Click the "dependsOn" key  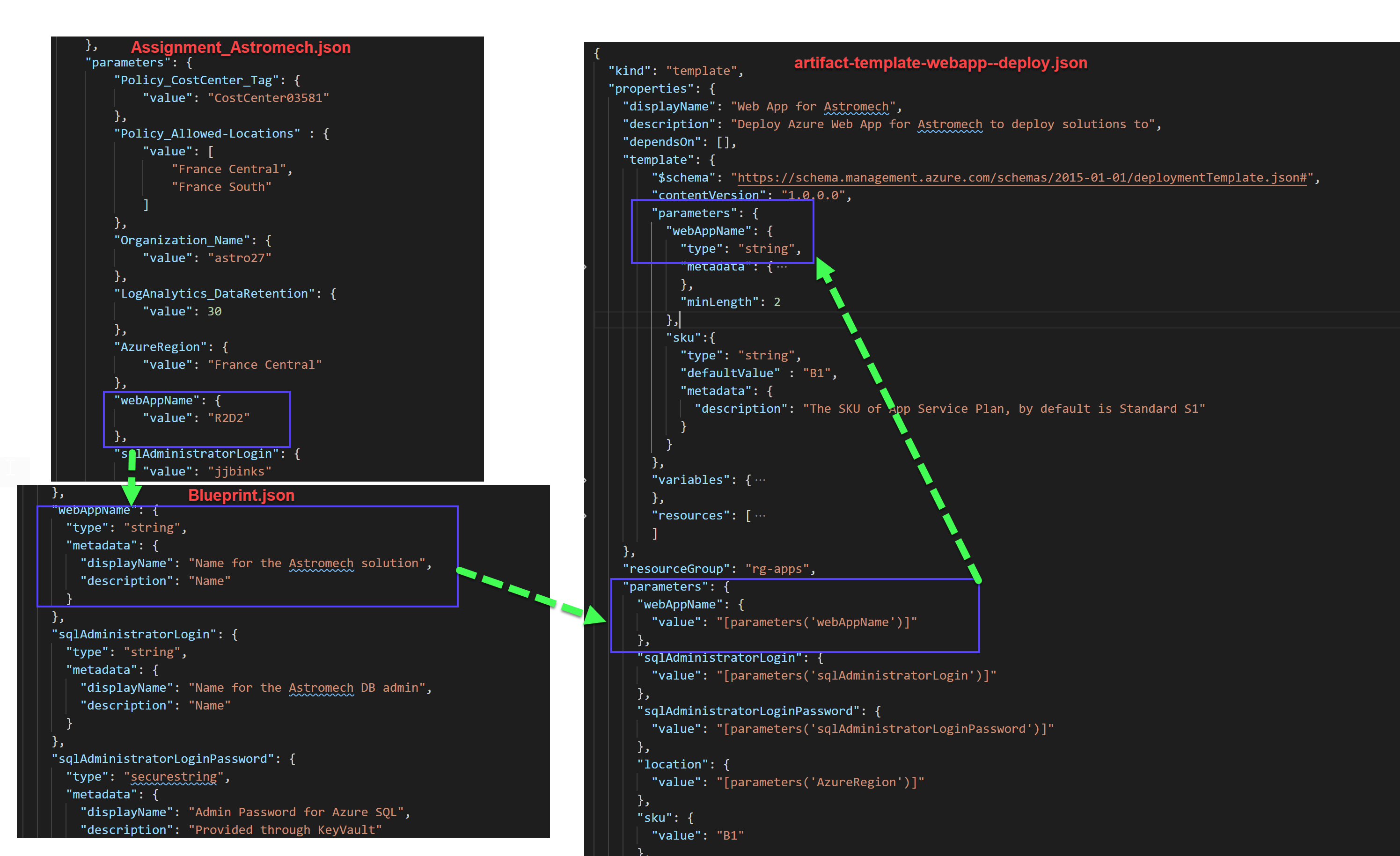(662, 142)
